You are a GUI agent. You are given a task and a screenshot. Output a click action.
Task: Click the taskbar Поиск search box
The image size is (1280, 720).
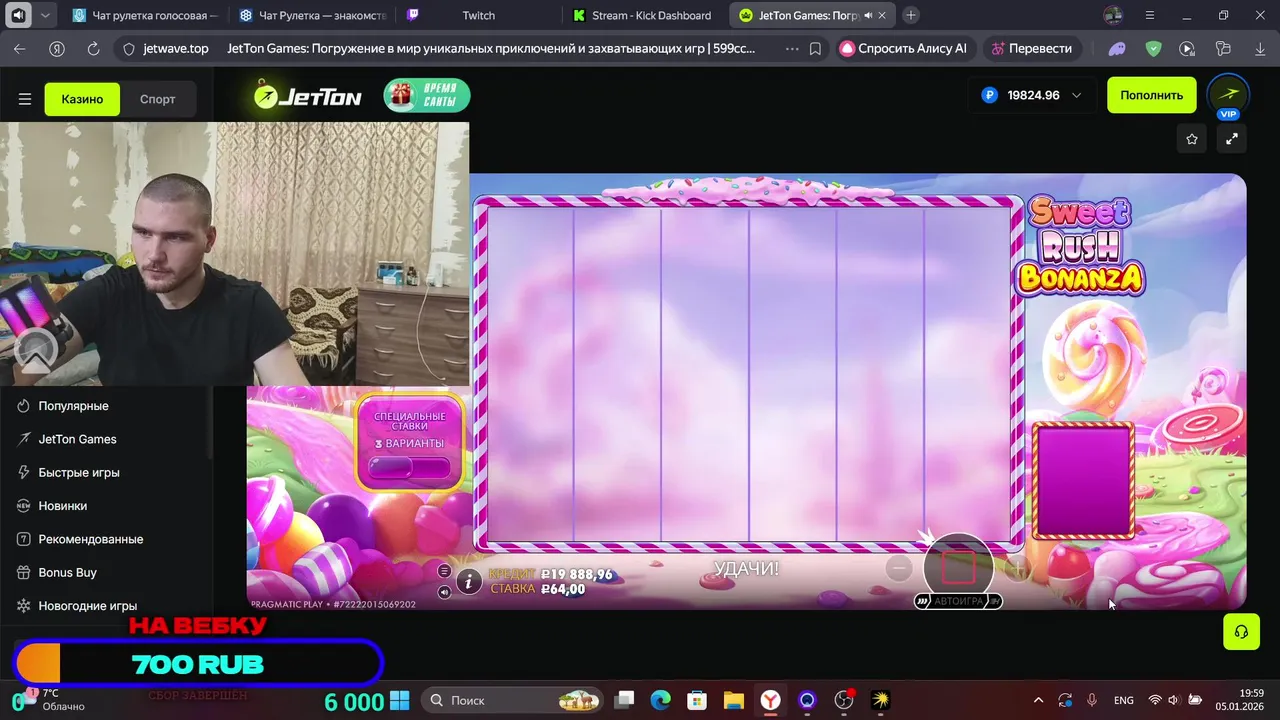pyautogui.click(x=511, y=700)
